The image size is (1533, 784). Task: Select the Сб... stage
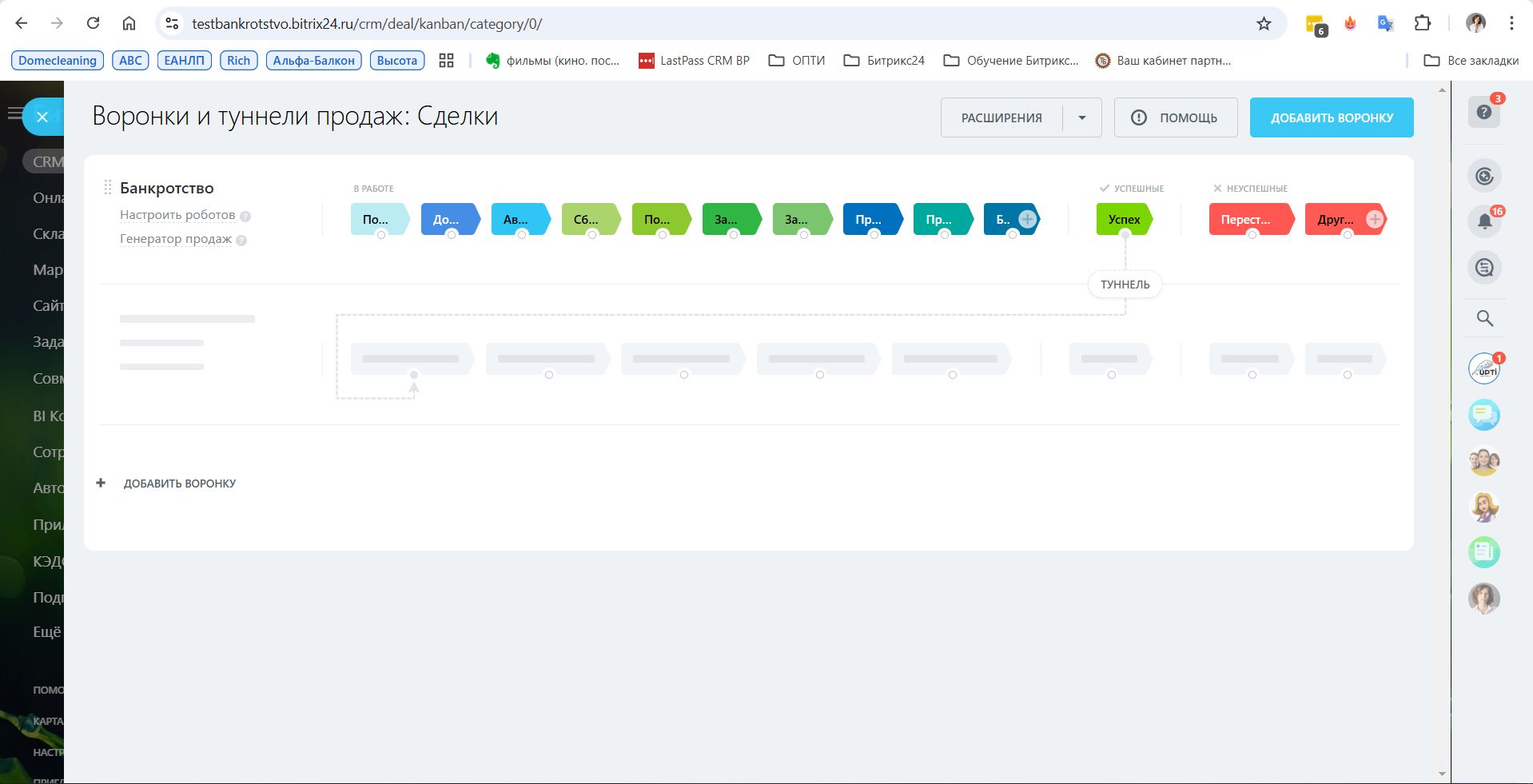591,219
